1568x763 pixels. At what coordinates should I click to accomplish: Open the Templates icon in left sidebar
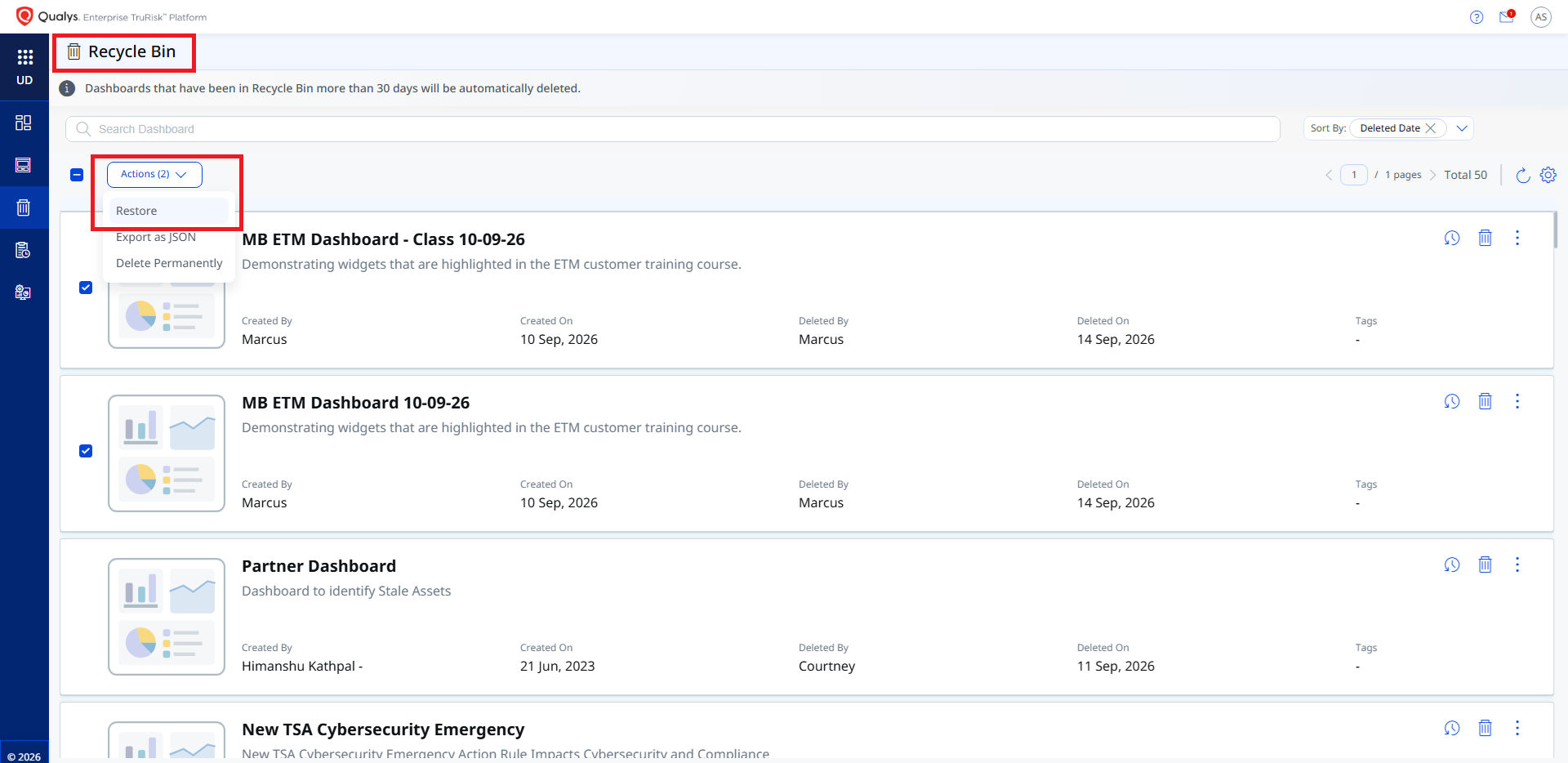click(24, 165)
